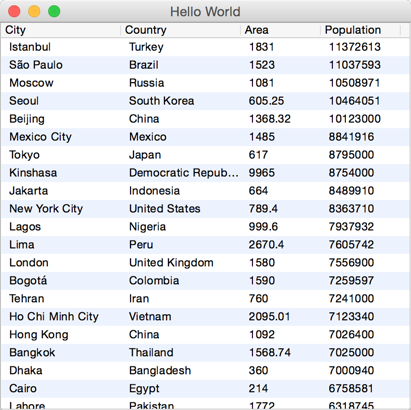
Task: Select the population value 7937932
Action: (351, 227)
